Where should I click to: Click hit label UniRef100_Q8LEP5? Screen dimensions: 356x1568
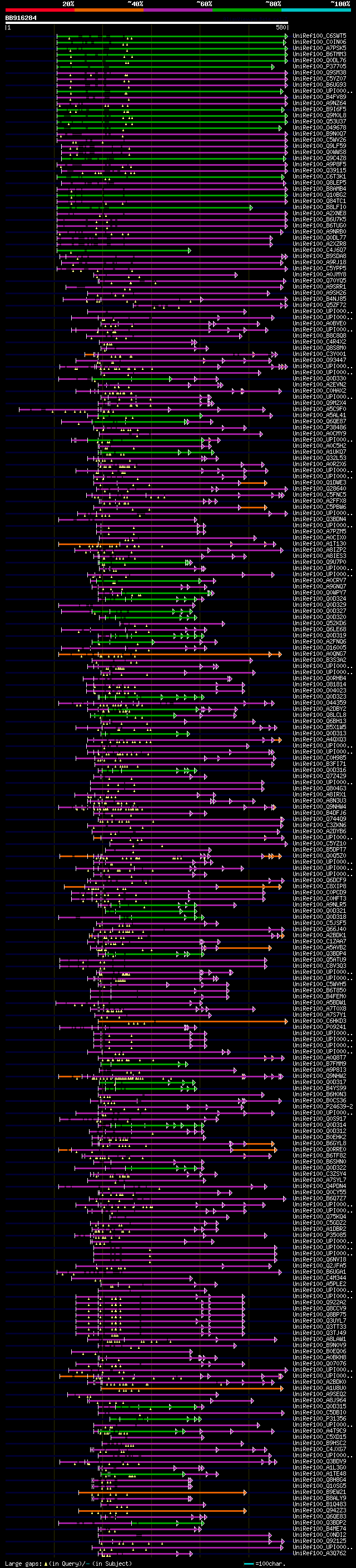point(319,182)
